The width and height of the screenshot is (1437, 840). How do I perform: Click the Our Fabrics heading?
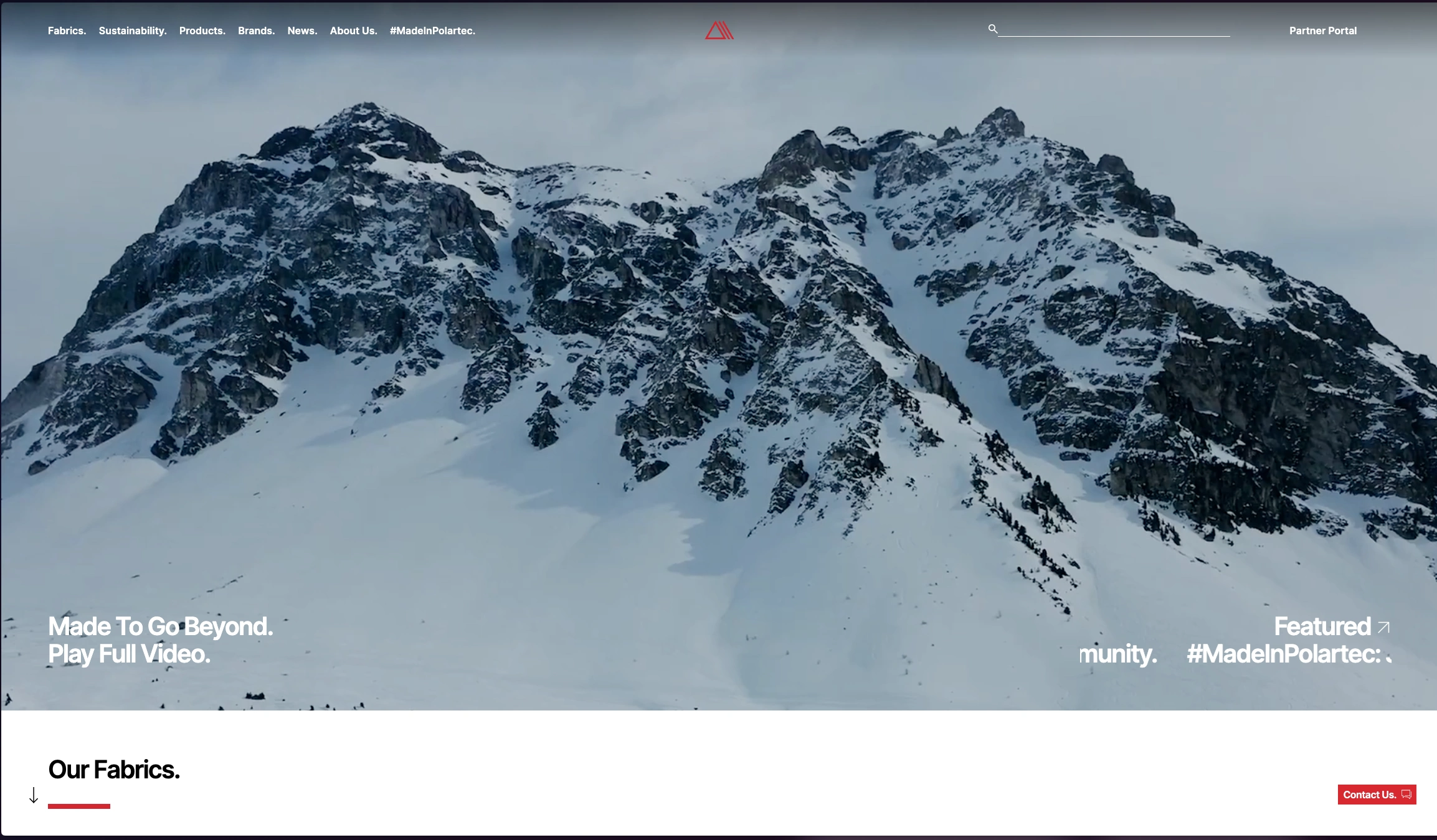[x=114, y=770]
